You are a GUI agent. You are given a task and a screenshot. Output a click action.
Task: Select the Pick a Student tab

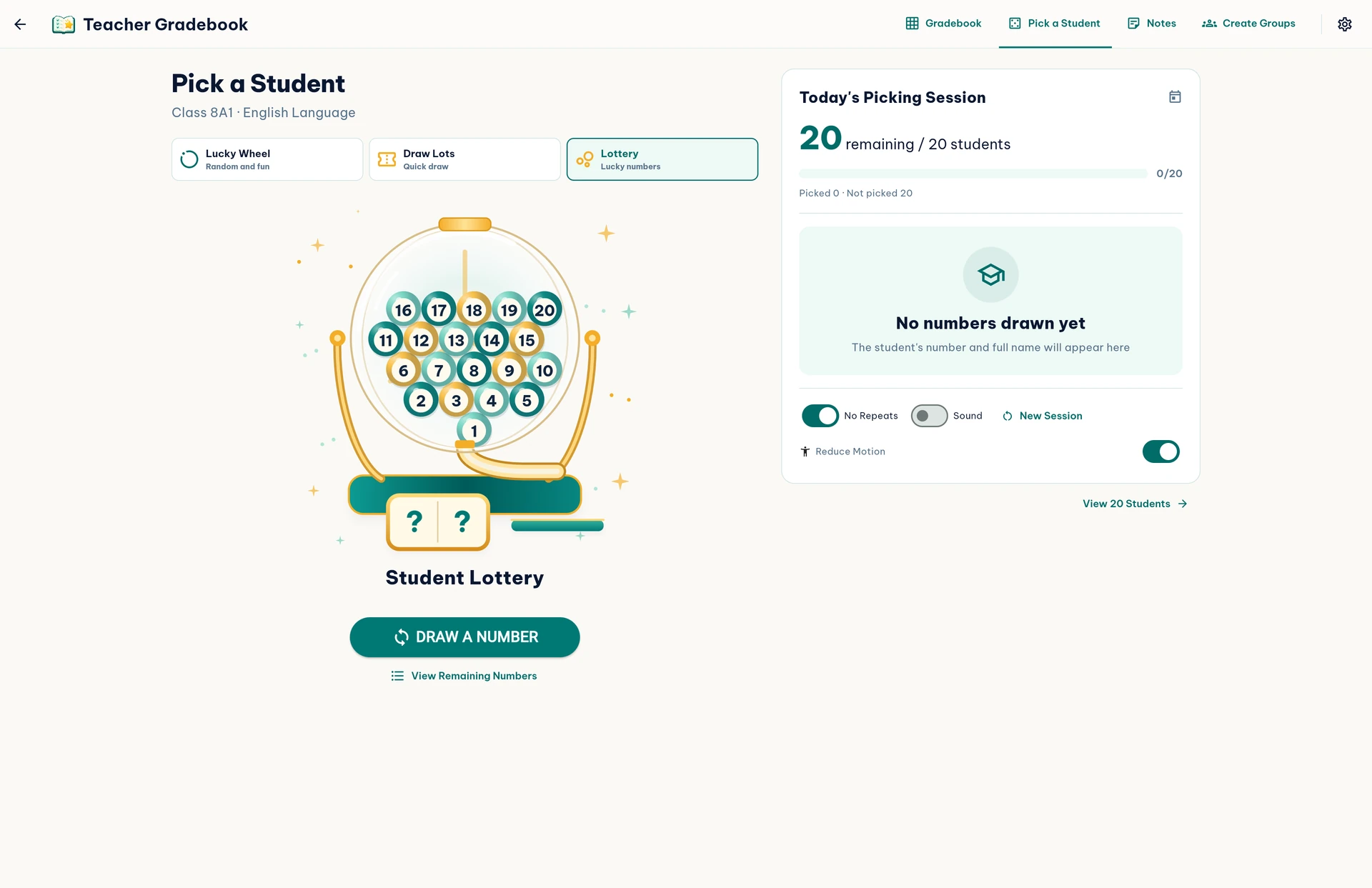1055,24
